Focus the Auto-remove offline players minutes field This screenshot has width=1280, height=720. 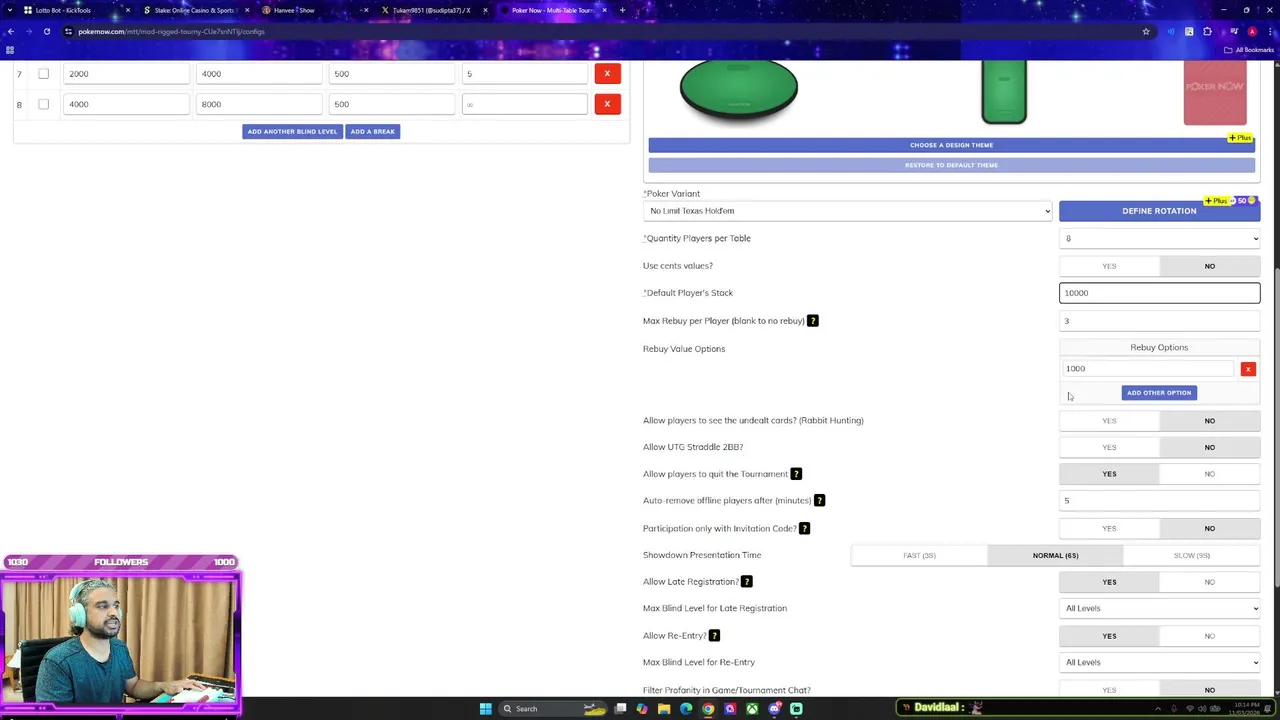[x=1160, y=501]
